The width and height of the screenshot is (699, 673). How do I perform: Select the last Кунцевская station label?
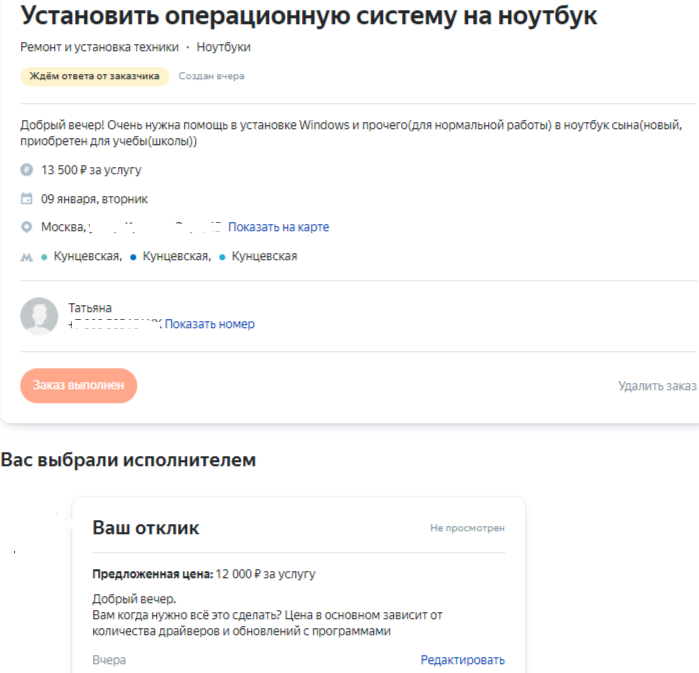[264, 256]
